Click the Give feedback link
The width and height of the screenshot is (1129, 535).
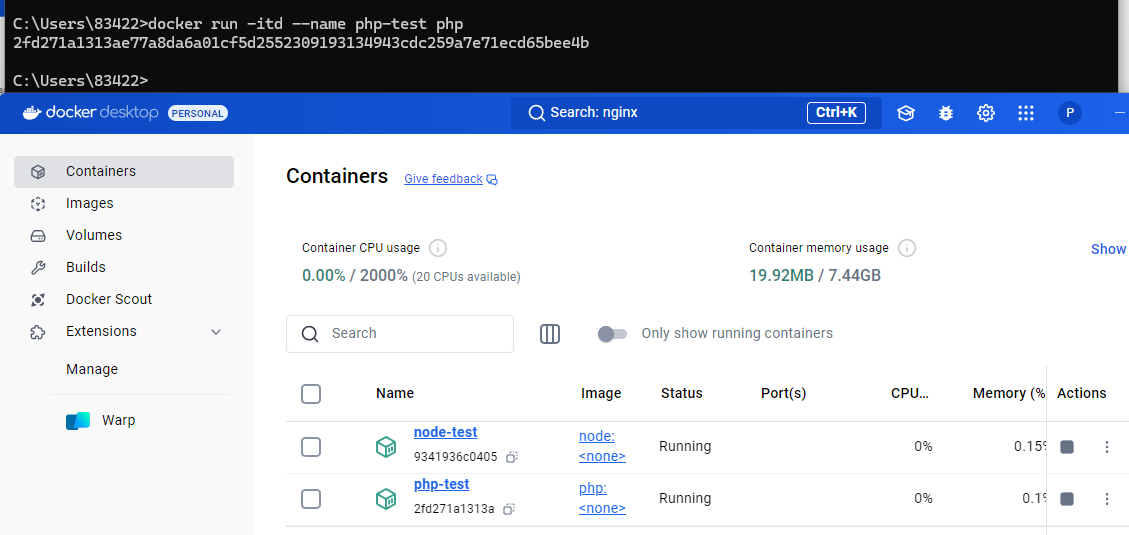point(443,179)
